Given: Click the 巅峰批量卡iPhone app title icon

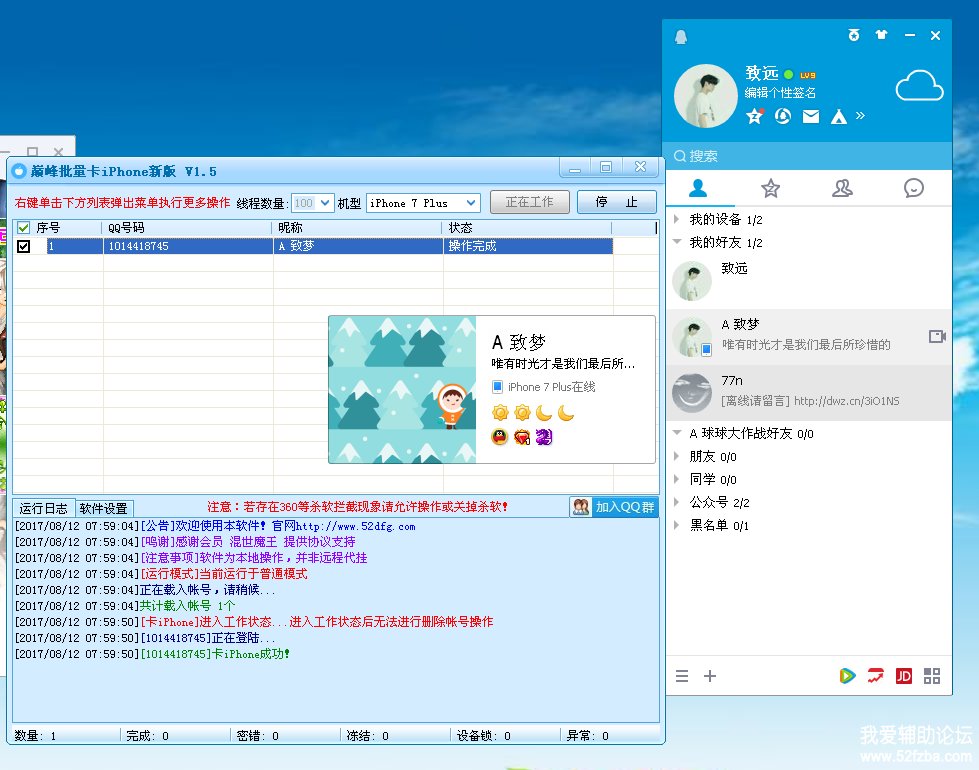Looking at the screenshot, I should click(19, 171).
